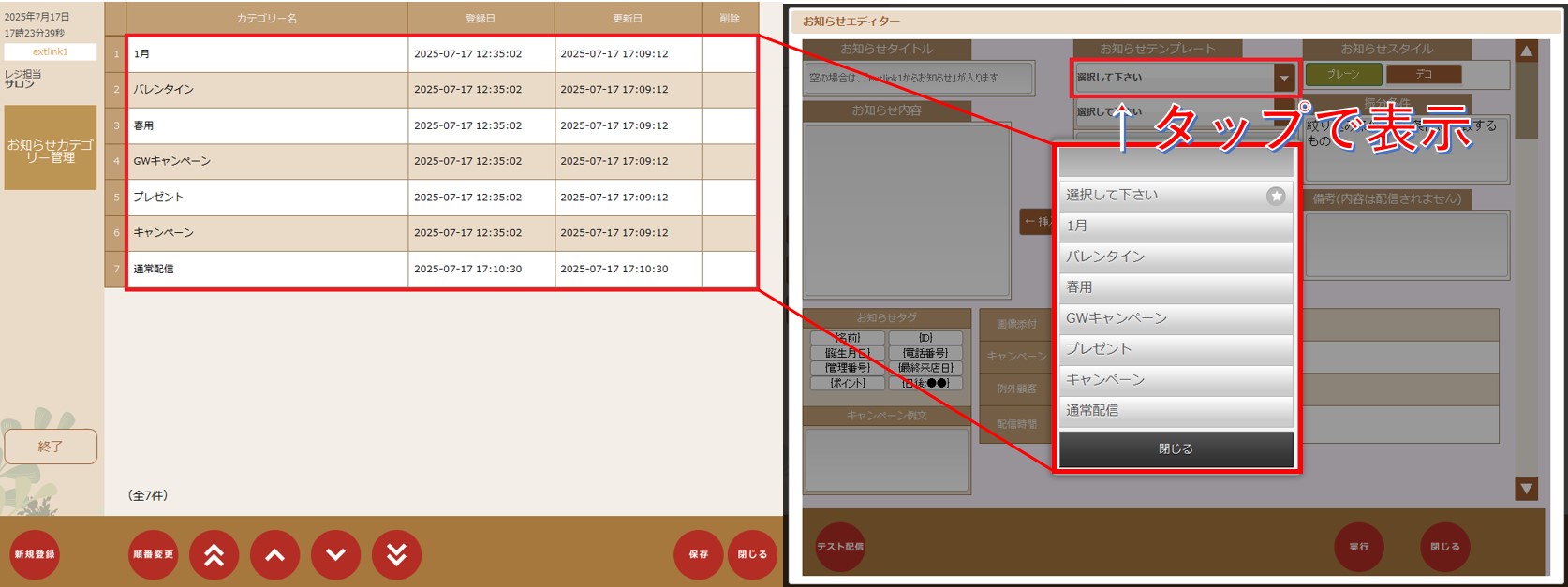
Task: Insert the {最終来店日} tag
Action: point(925,368)
